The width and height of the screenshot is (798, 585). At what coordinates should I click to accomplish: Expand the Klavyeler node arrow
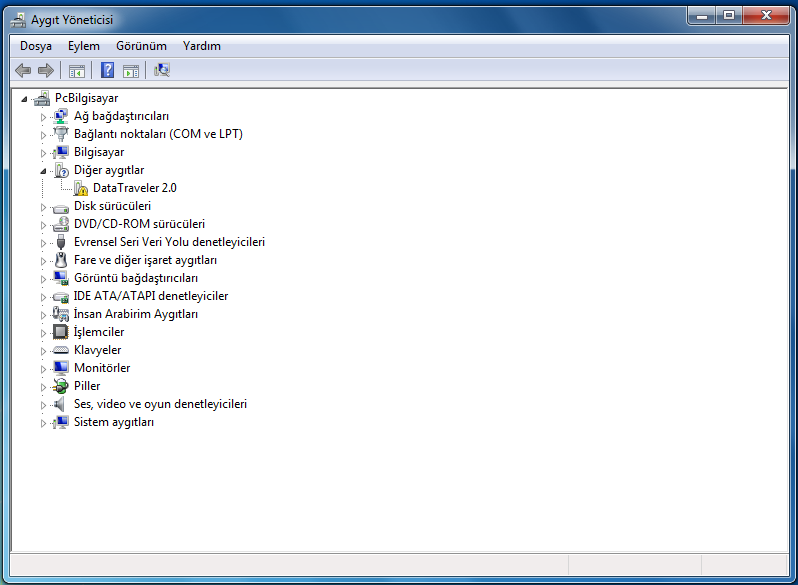[x=43, y=351]
